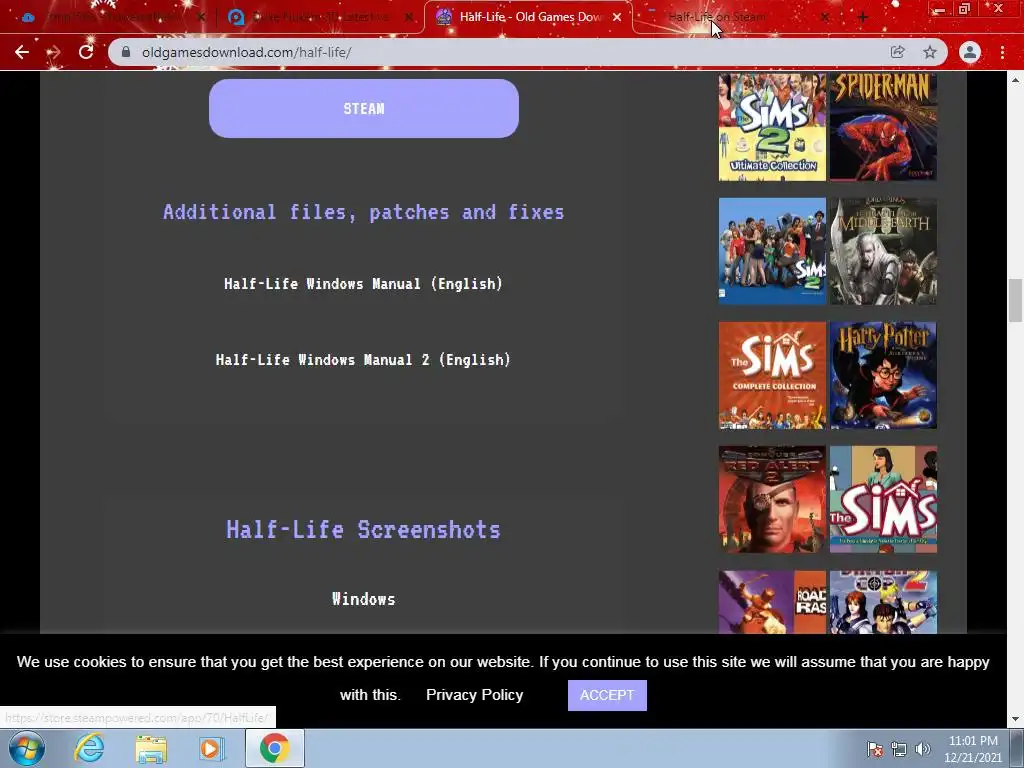Click the Chrome taskbar icon

[274, 748]
